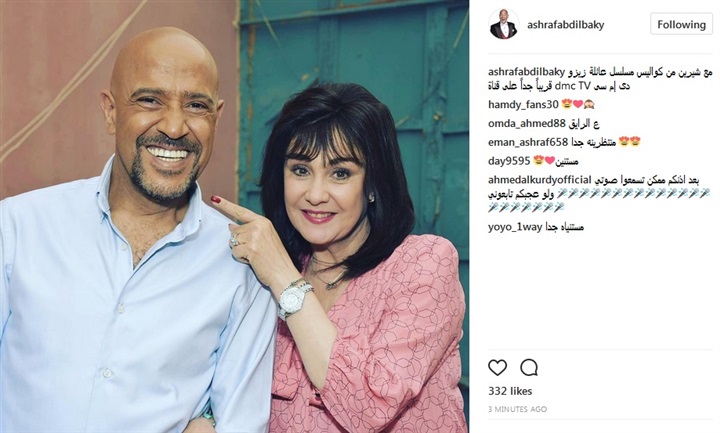Click the main post photo
This screenshot has height=433, width=720.
click(234, 216)
